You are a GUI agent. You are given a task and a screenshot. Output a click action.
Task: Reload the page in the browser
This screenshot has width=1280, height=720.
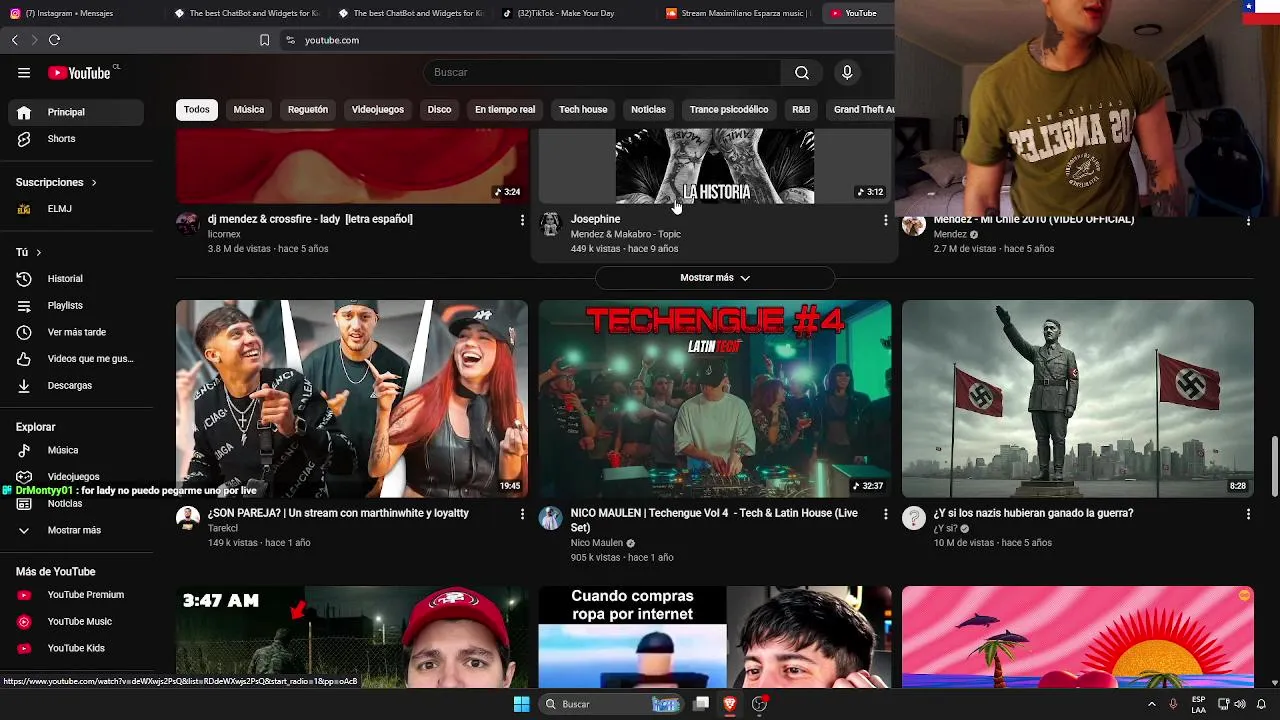[x=54, y=40]
